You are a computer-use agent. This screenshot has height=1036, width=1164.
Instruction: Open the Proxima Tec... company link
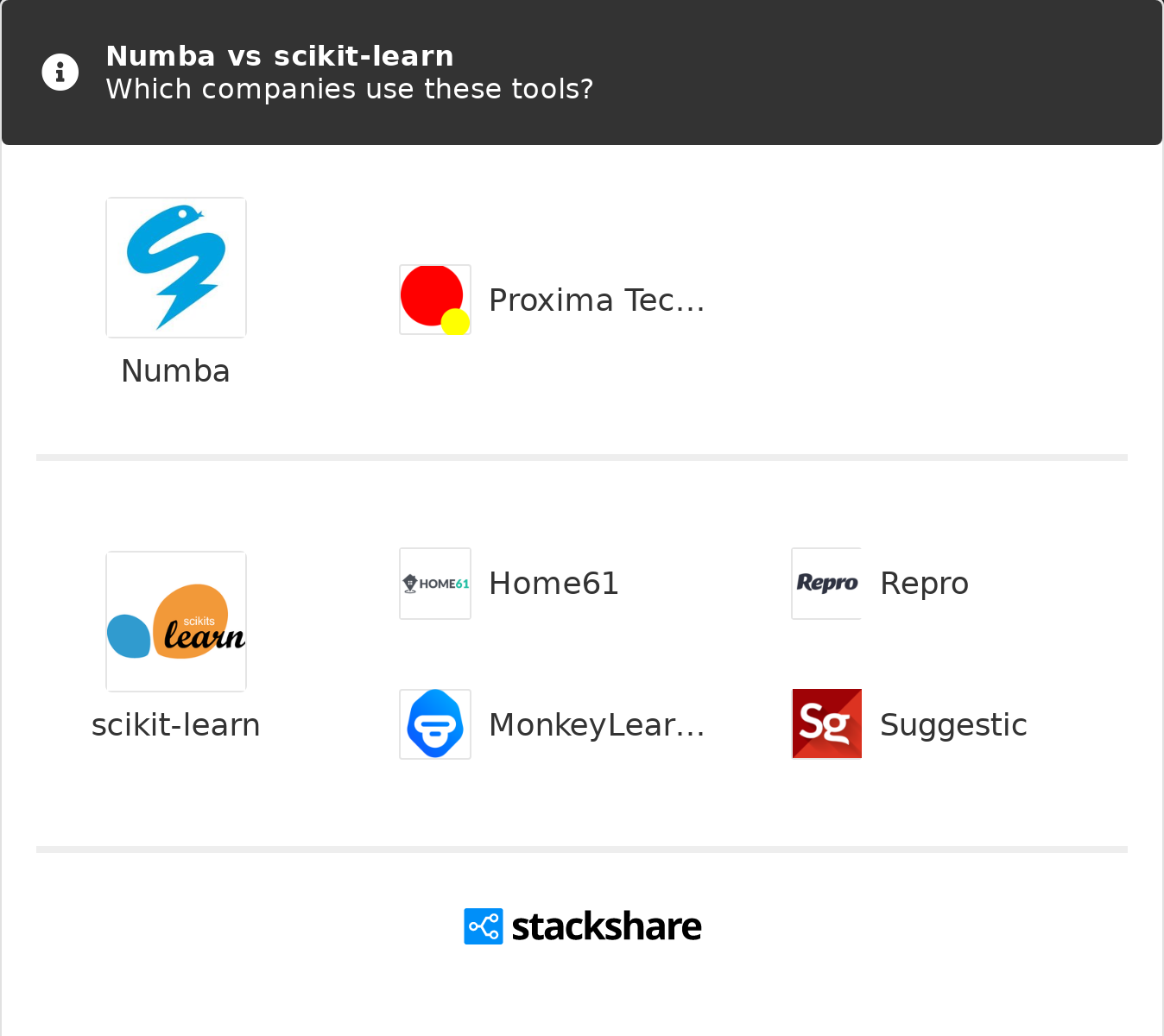597,300
